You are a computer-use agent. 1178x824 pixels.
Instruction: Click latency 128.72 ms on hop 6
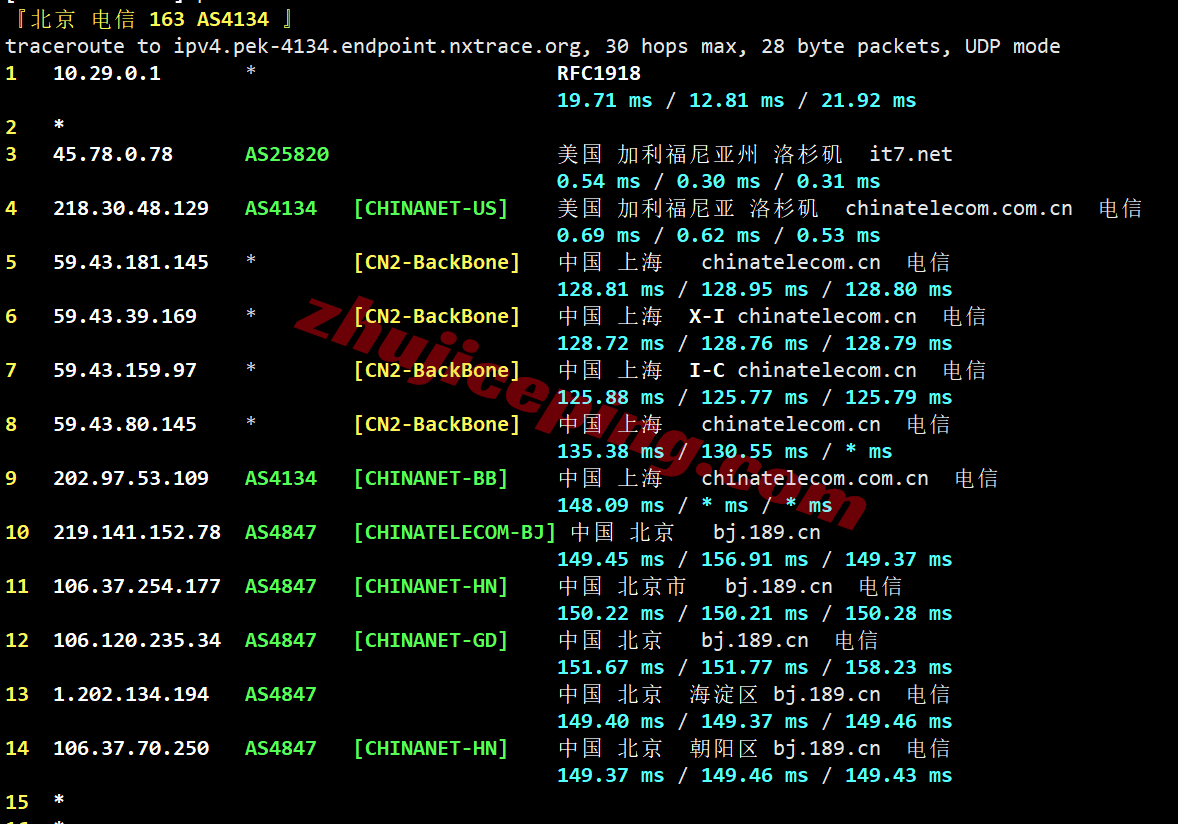pyautogui.click(x=611, y=344)
